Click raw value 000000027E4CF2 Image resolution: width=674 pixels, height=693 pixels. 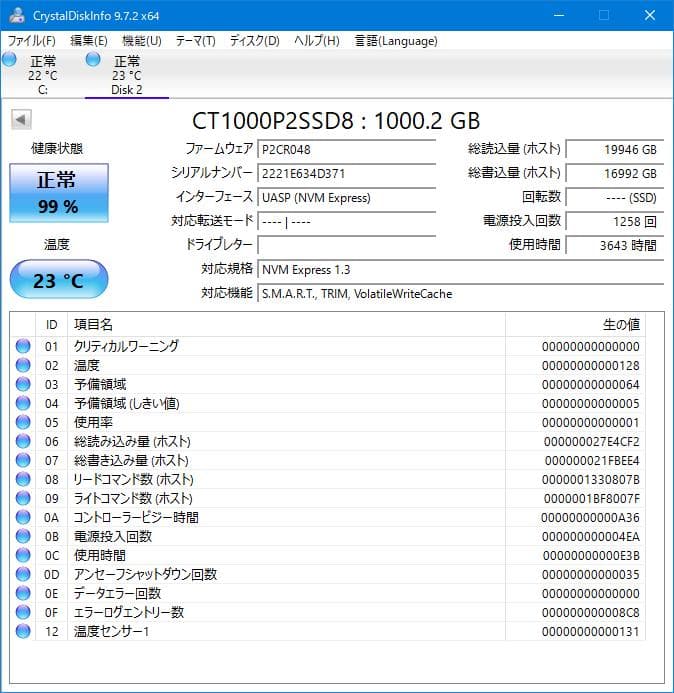pos(591,442)
